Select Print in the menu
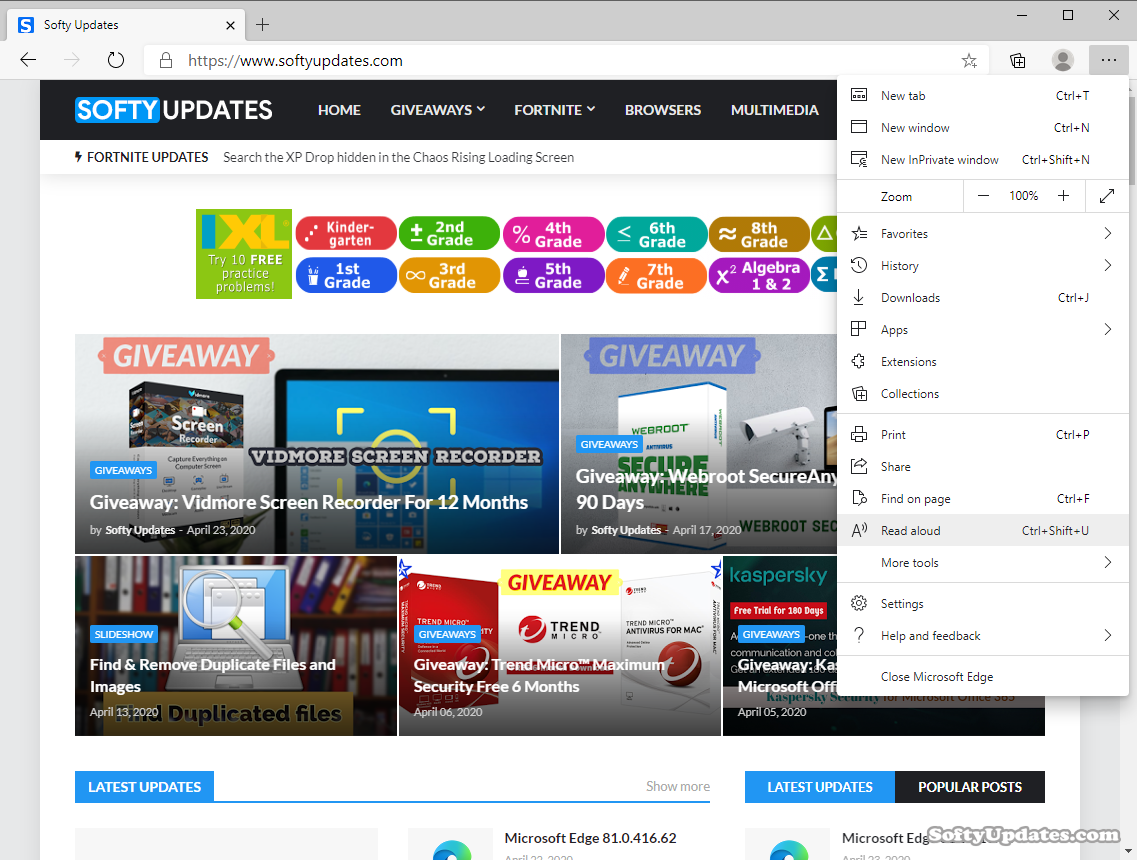 [983, 434]
